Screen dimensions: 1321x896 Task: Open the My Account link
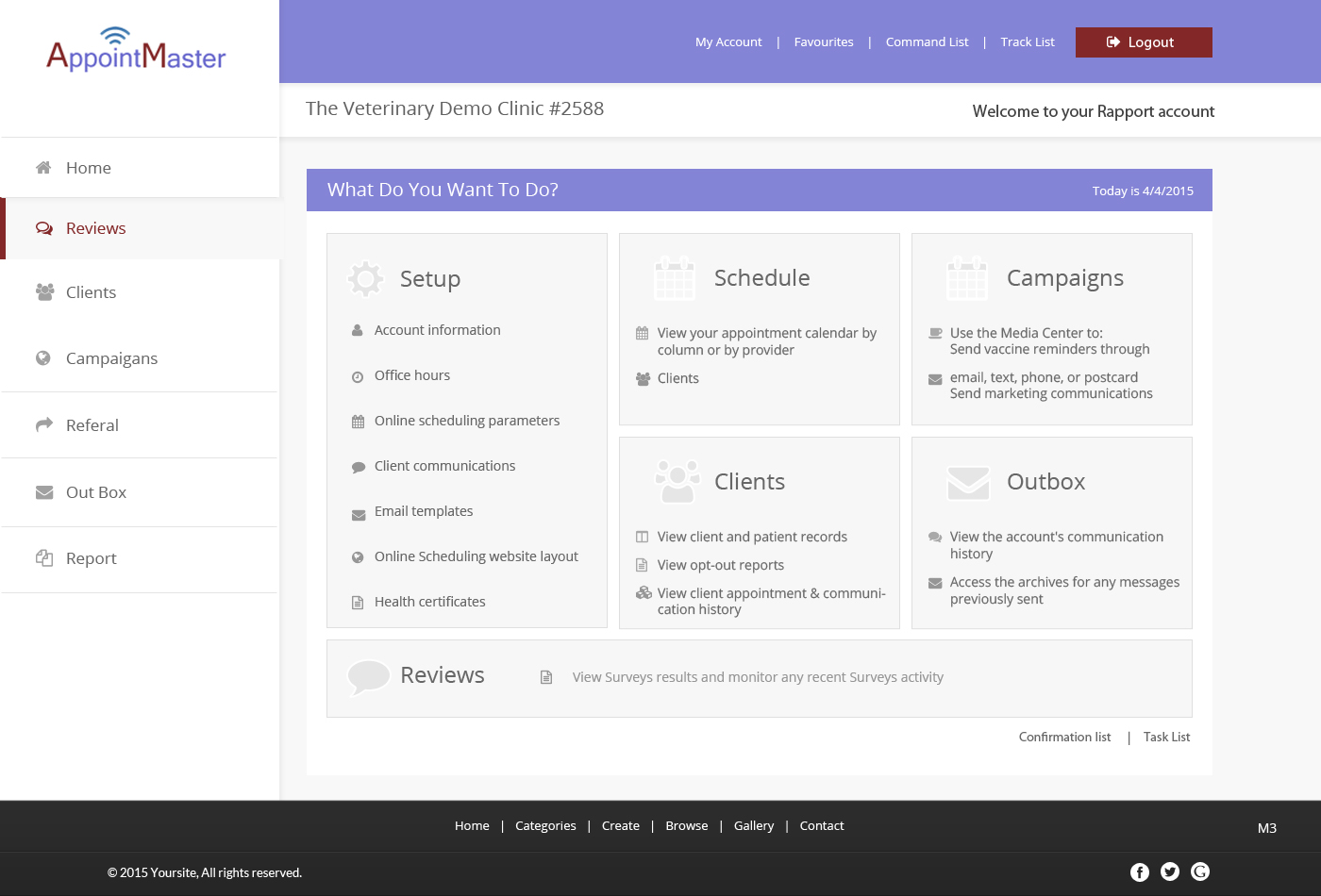pos(727,42)
